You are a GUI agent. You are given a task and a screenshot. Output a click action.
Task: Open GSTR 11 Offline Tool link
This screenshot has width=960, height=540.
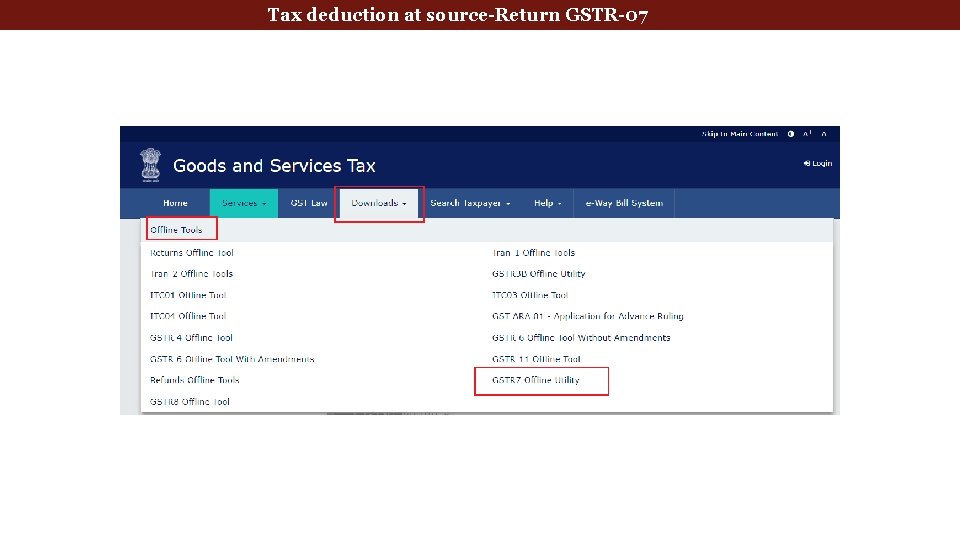pyautogui.click(x=536, y=359)
